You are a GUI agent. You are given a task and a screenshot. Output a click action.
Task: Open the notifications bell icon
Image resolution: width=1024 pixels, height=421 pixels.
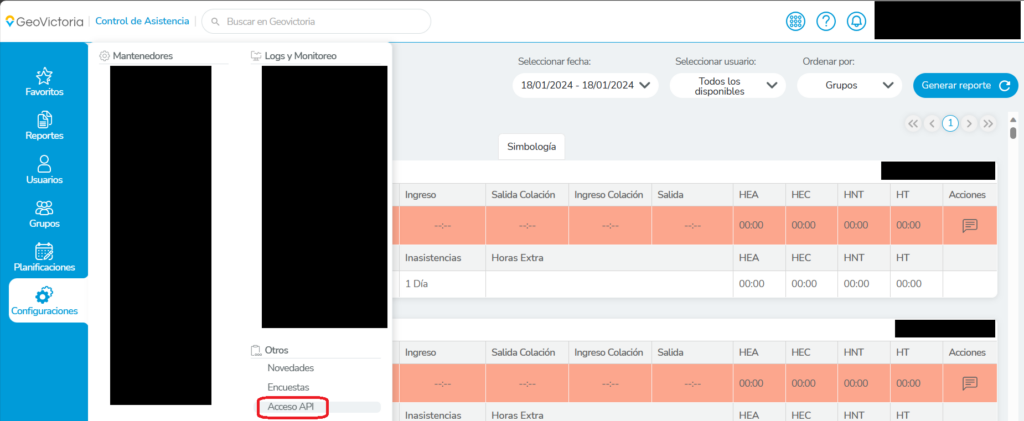[x=857, y=21]
